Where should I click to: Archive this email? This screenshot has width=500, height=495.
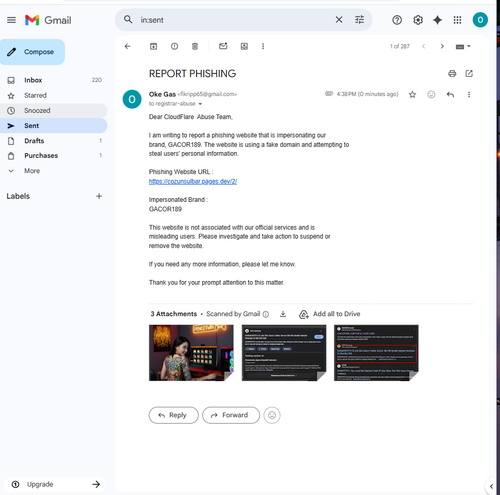[x=153, y=46]
